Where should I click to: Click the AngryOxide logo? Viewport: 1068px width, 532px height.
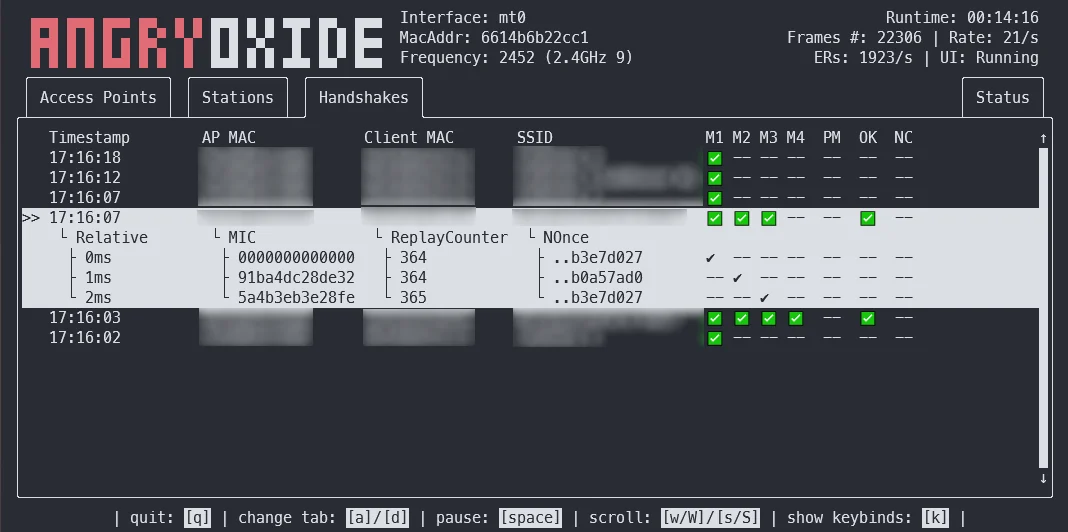coord(206,43)
